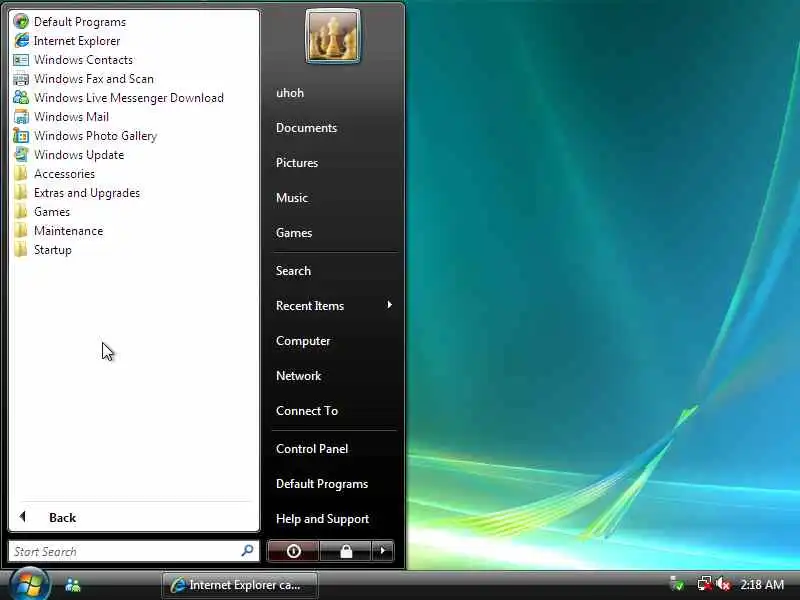Screen dimensions: 800x600
Task: Click the Default Programs icon in the programs list
Action: coord(21,21)
